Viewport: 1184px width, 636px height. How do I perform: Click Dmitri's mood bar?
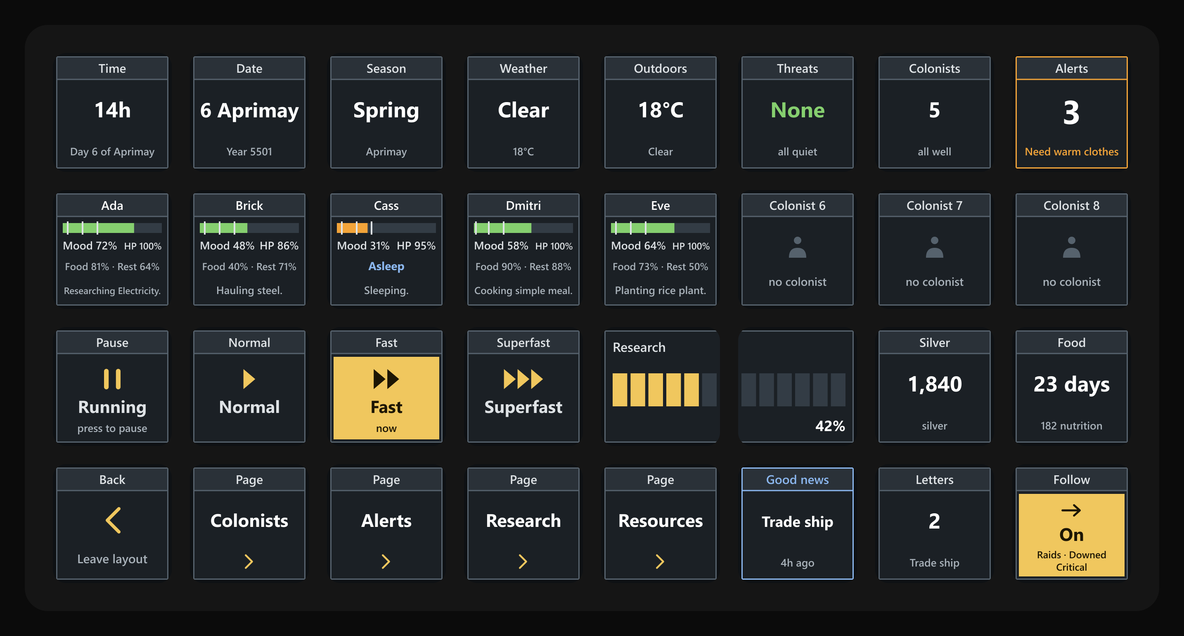click(x=523, y=227)
